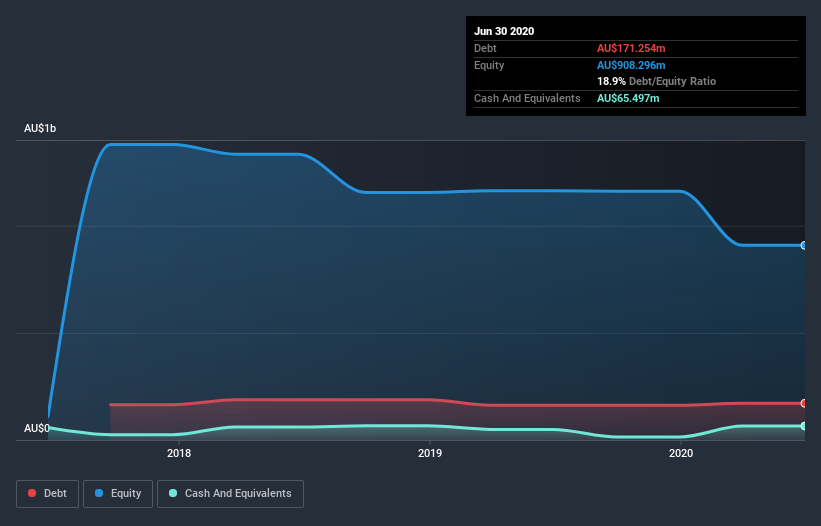
Task: Click the 2019 x-axis label
Action: point(430,453)
